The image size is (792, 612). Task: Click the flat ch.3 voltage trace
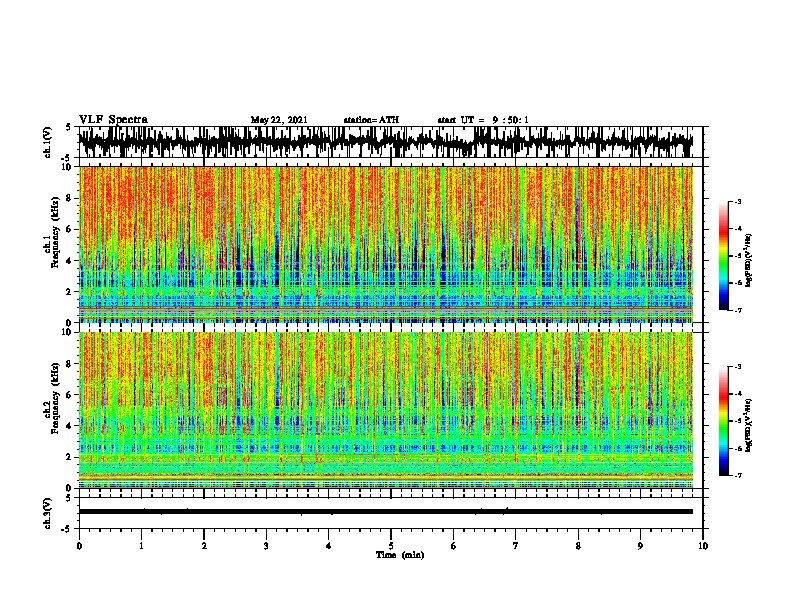[385, 512]
